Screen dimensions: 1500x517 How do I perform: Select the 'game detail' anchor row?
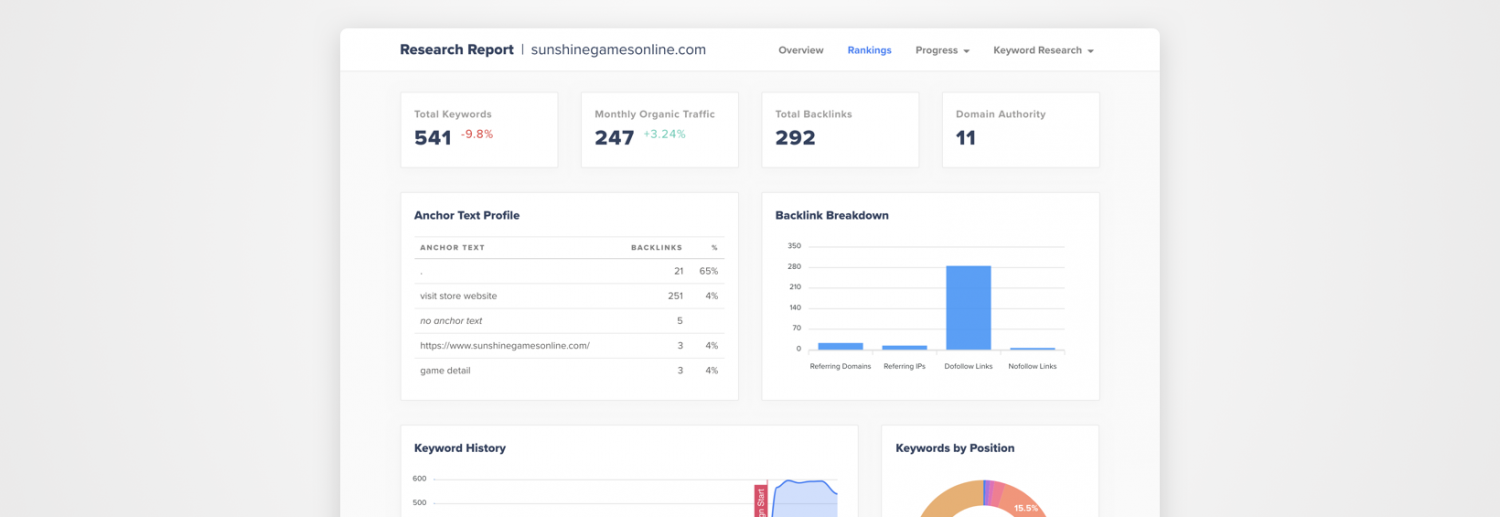(569, 371)
